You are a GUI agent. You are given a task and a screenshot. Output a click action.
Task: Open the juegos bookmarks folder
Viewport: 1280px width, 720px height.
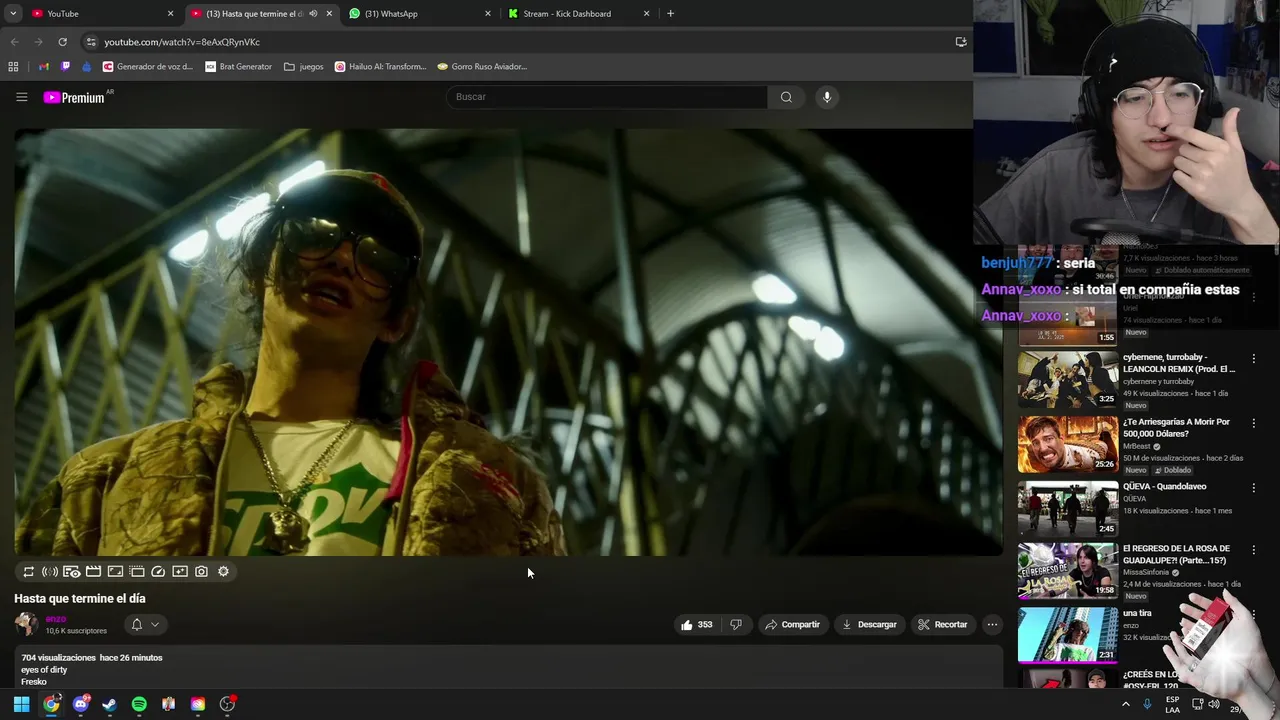pyautogui.click(x=304, y=67)
